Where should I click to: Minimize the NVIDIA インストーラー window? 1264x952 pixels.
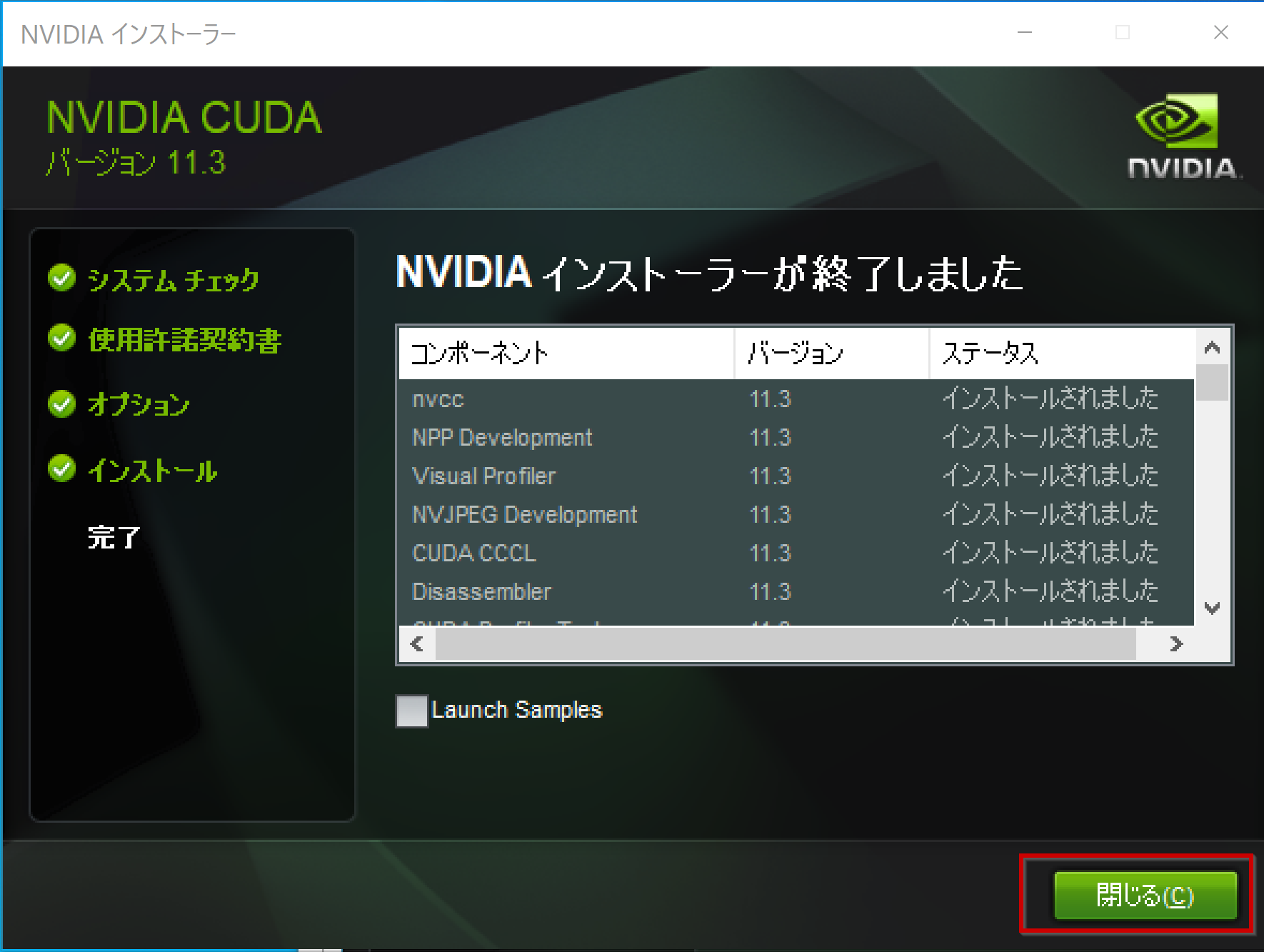(1025, 32)
